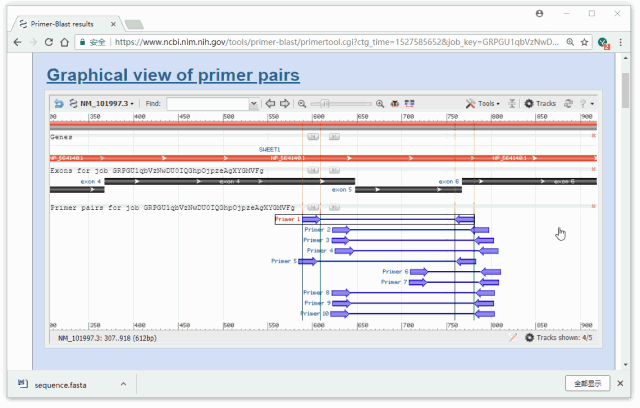Click the exon 5 label
This screenshot has height=408, width=640.
point(342,190)
